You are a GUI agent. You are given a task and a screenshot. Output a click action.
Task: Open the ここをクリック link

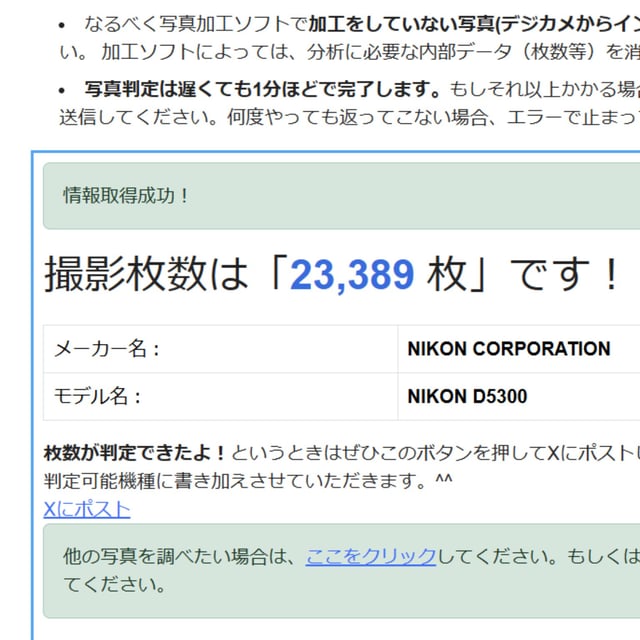(370, 556)
